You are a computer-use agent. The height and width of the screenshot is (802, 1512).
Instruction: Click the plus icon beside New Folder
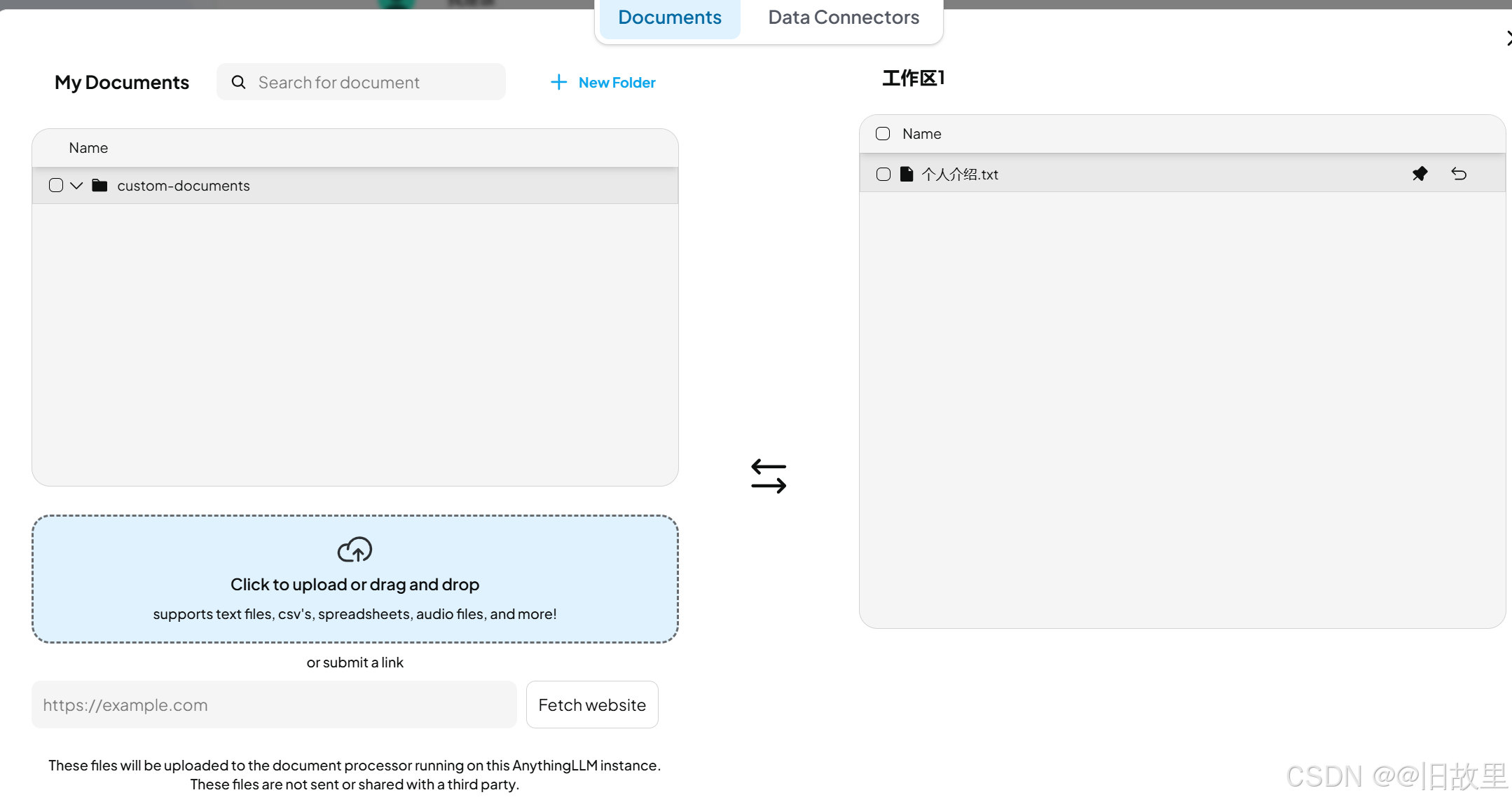click(x=558, y=82)
